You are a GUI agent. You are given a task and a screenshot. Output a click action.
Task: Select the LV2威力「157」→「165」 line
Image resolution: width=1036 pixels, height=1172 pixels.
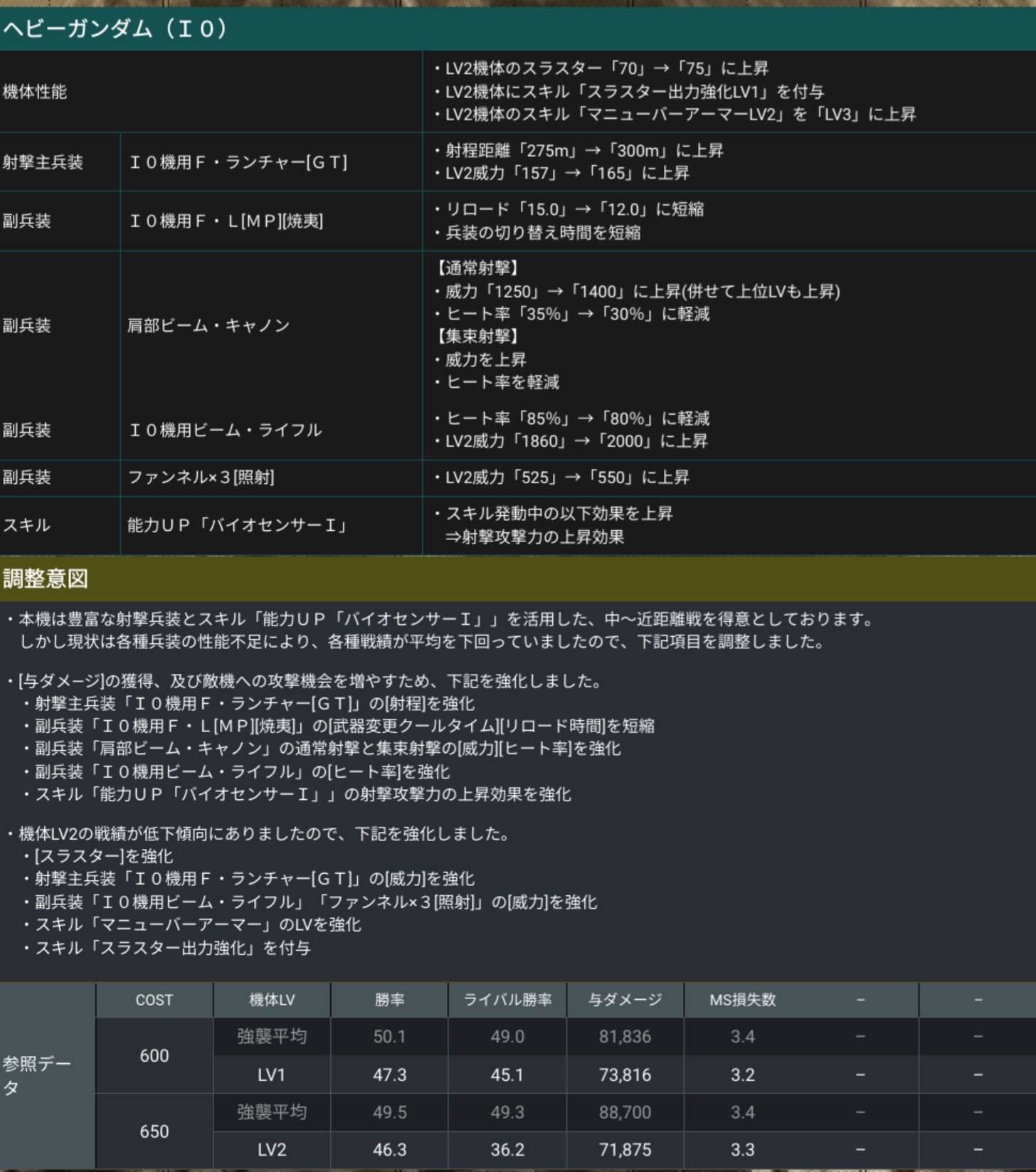coord(561,174)
